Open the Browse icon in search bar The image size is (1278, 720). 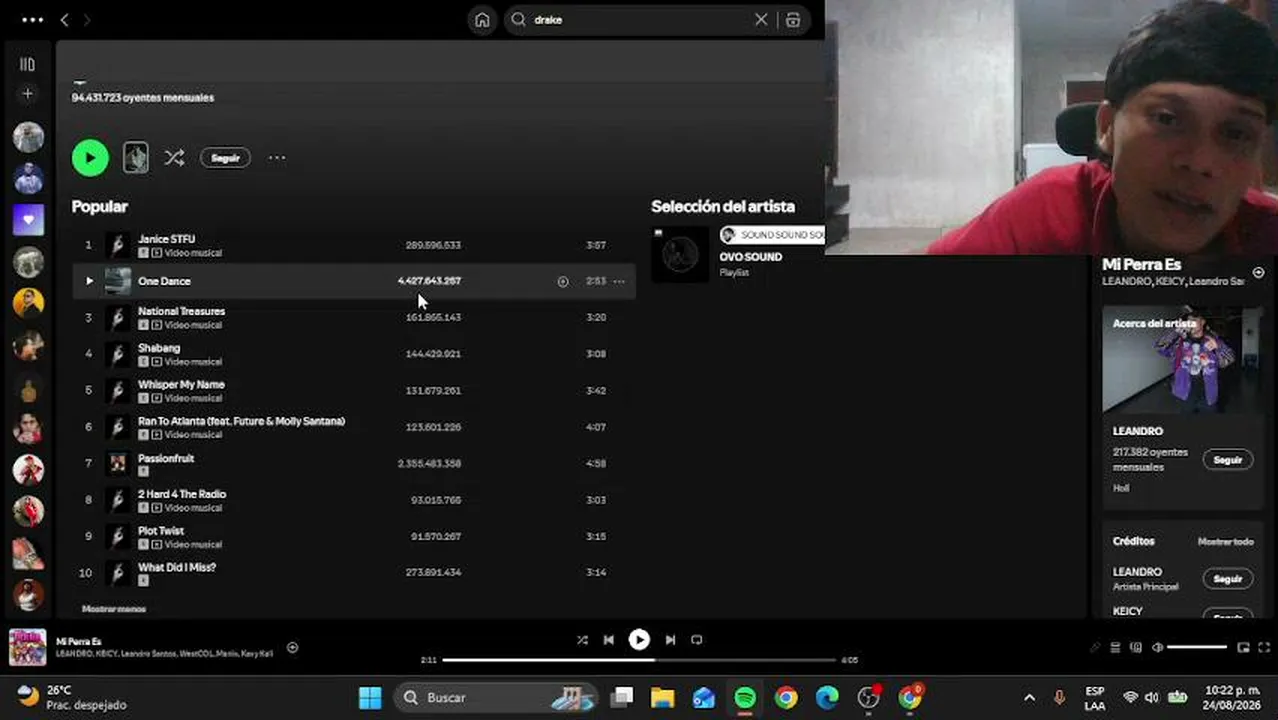coord(793,20)
